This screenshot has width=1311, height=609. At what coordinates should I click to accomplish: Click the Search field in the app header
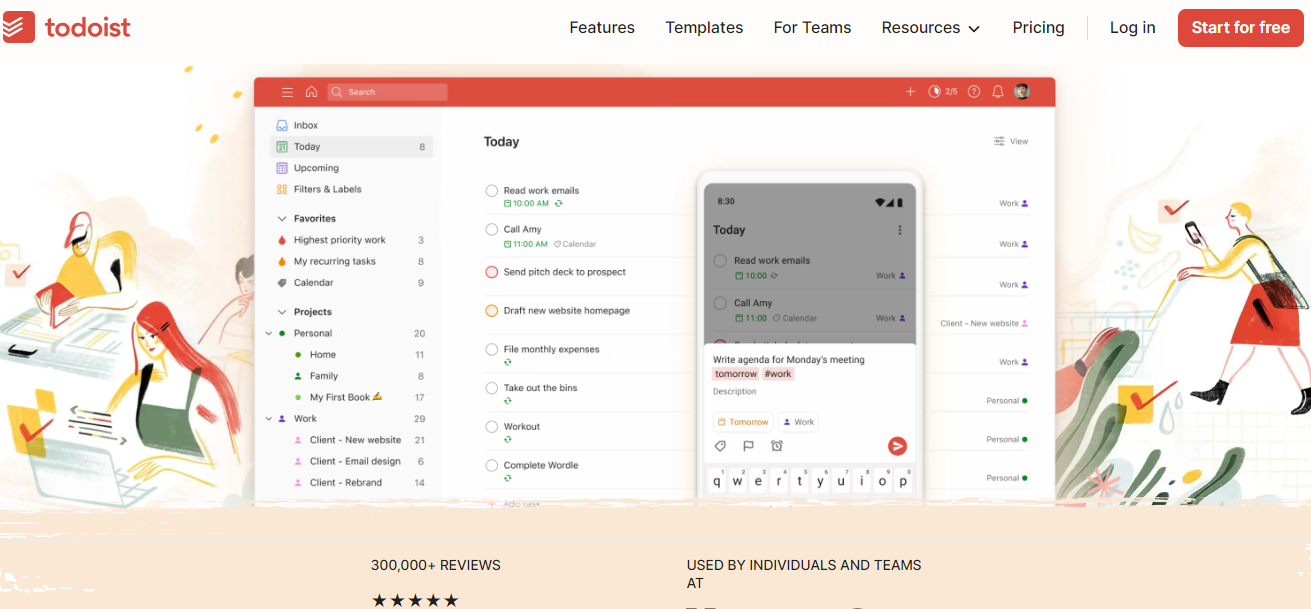pyautogui.click(x=387, y=91)
